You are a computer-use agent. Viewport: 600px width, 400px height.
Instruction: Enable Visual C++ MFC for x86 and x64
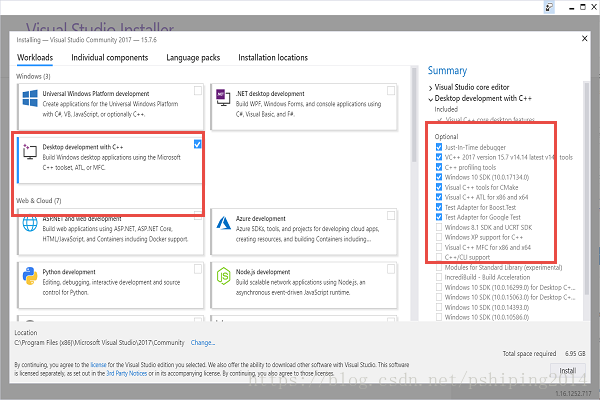[439, 247]
